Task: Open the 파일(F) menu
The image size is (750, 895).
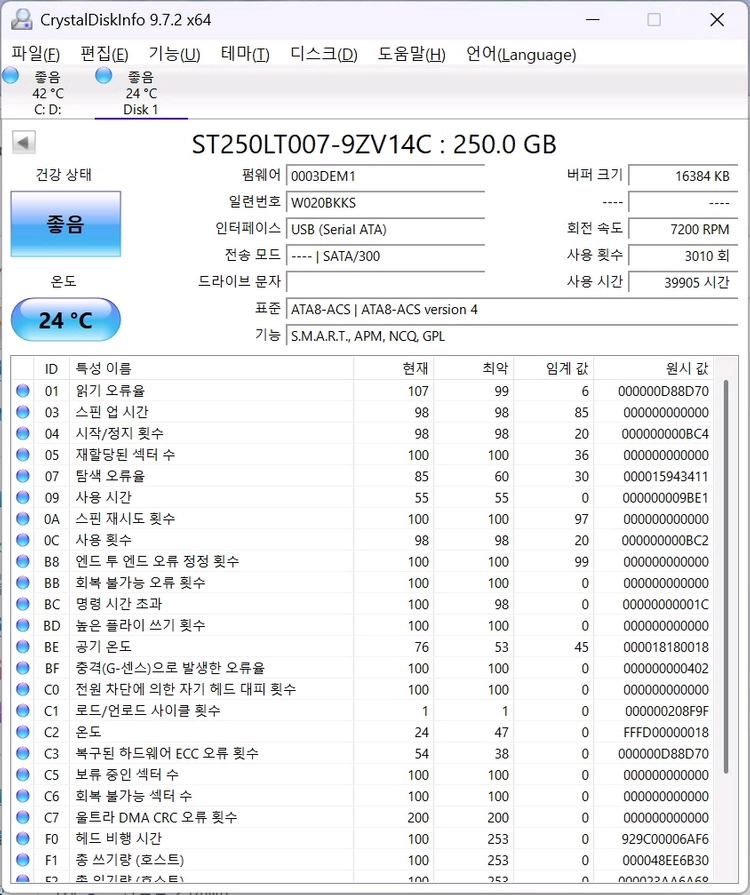Action: pos(35,54)
